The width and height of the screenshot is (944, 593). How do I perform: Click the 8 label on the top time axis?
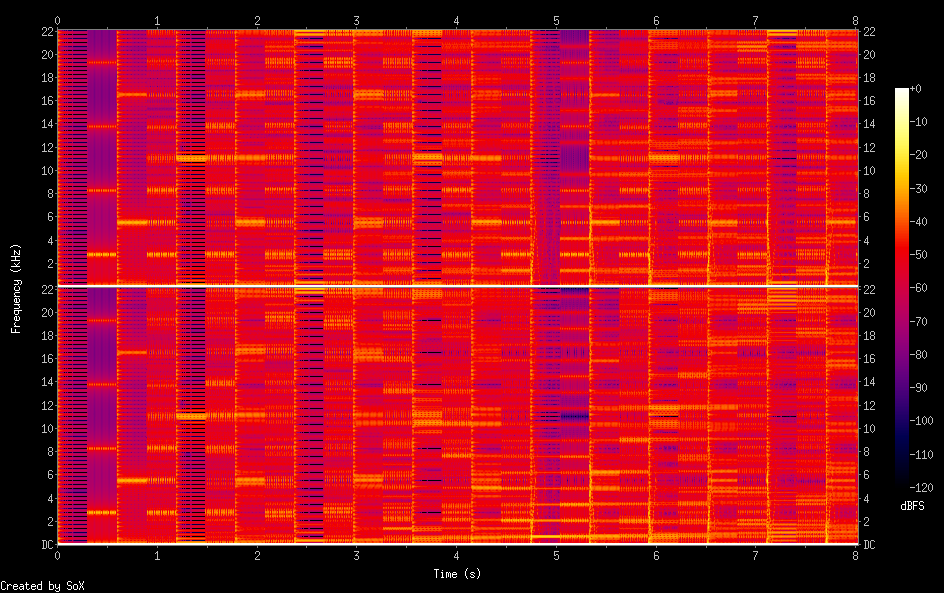(855, 20)
